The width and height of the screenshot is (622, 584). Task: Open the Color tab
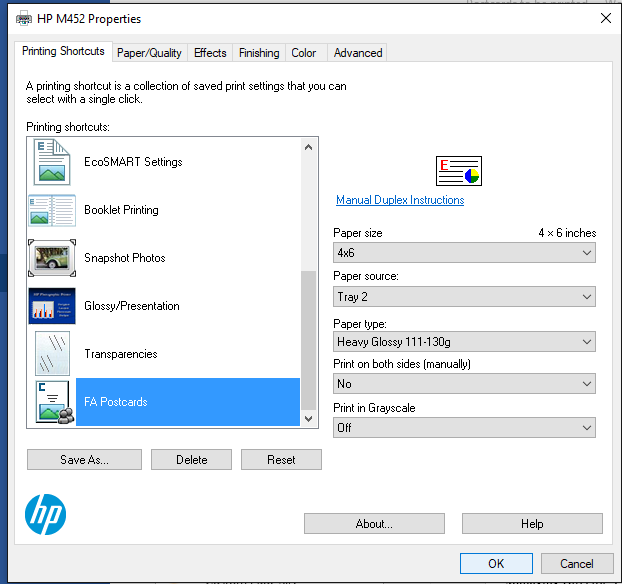point(304,53)
